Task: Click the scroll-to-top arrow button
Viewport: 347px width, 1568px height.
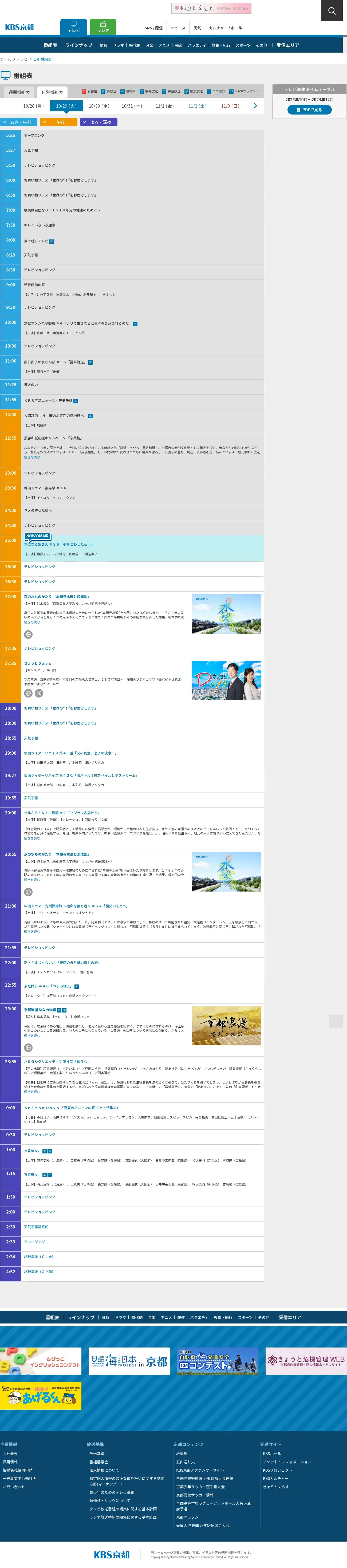Action: click(336, 1021)
